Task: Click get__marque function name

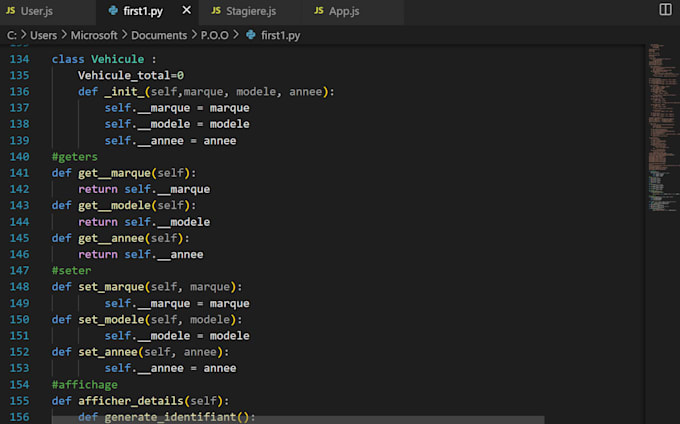Action: coord(114,173)
